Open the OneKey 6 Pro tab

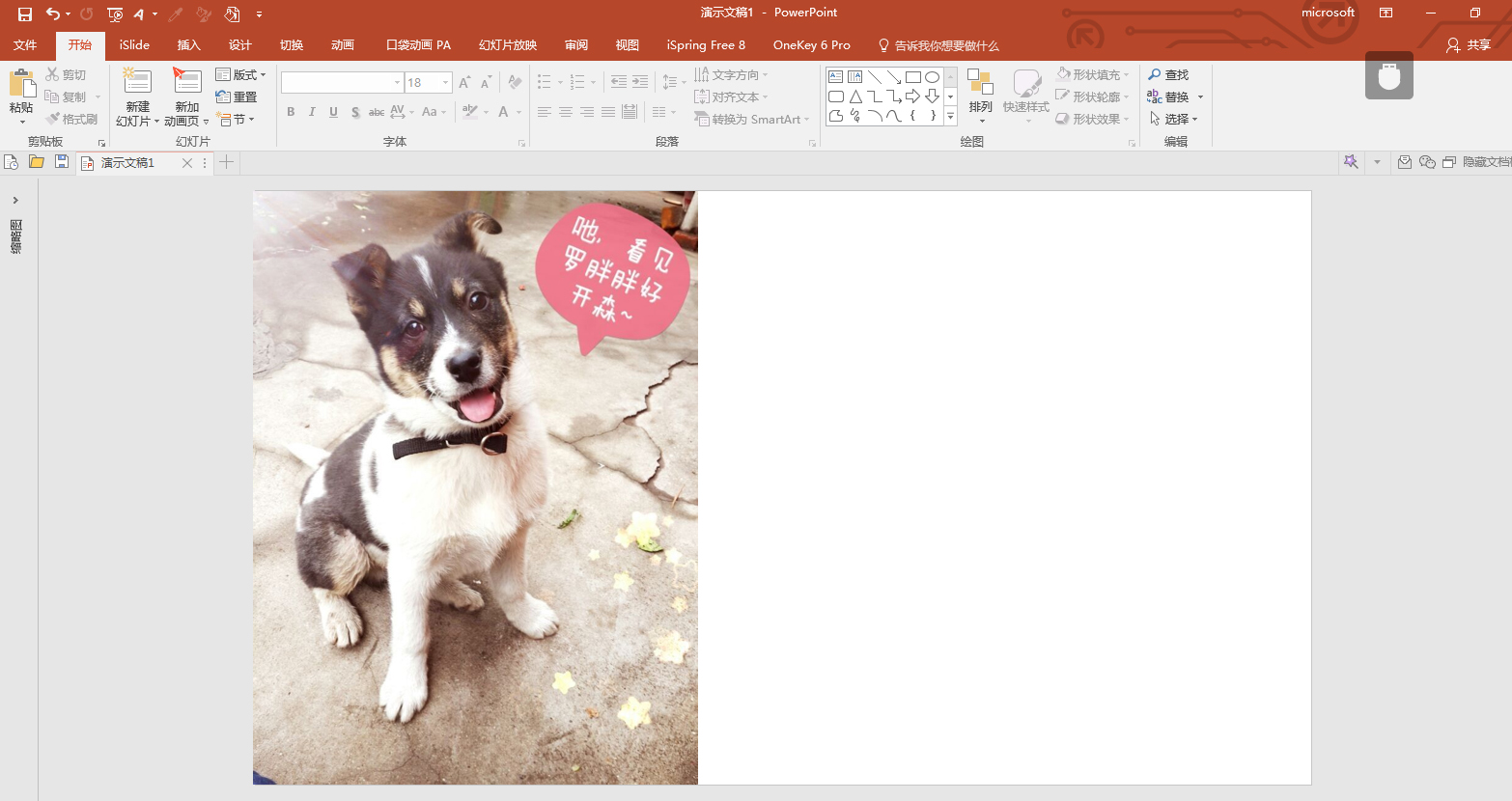[x=811, y=45]
